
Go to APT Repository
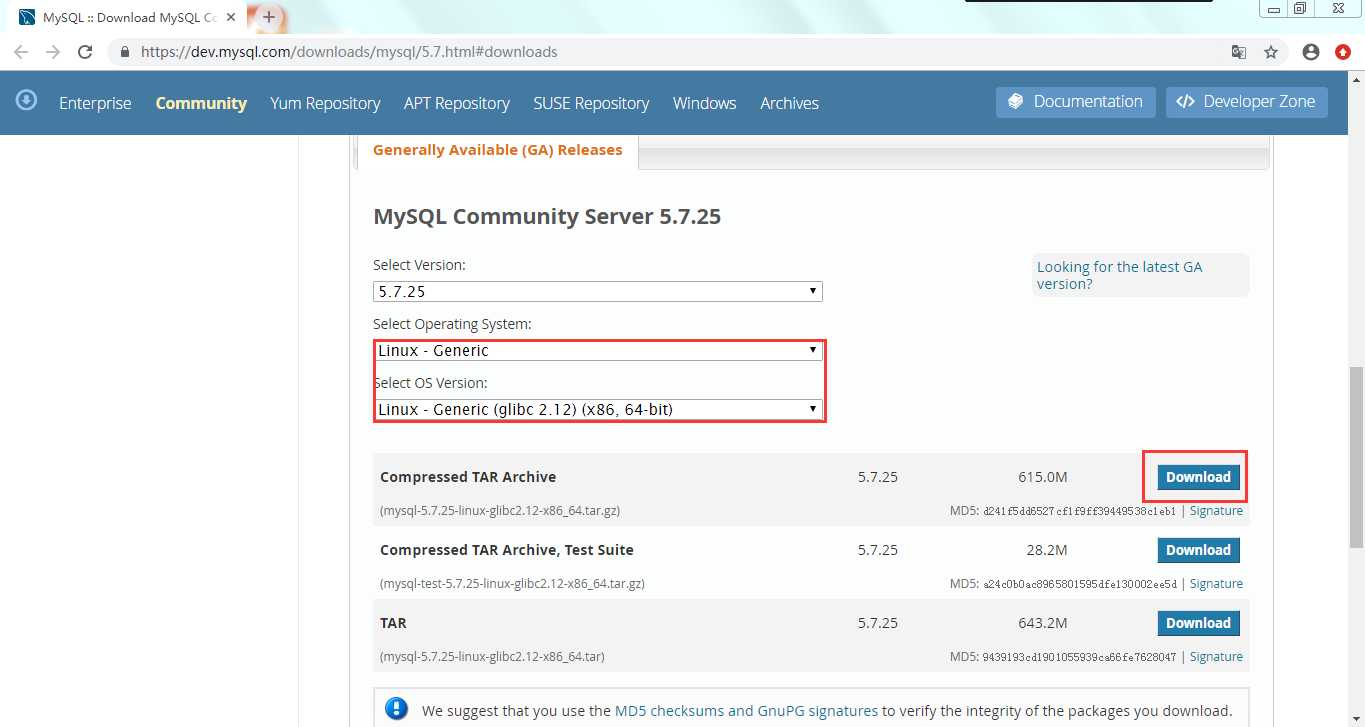coord(457,103)
